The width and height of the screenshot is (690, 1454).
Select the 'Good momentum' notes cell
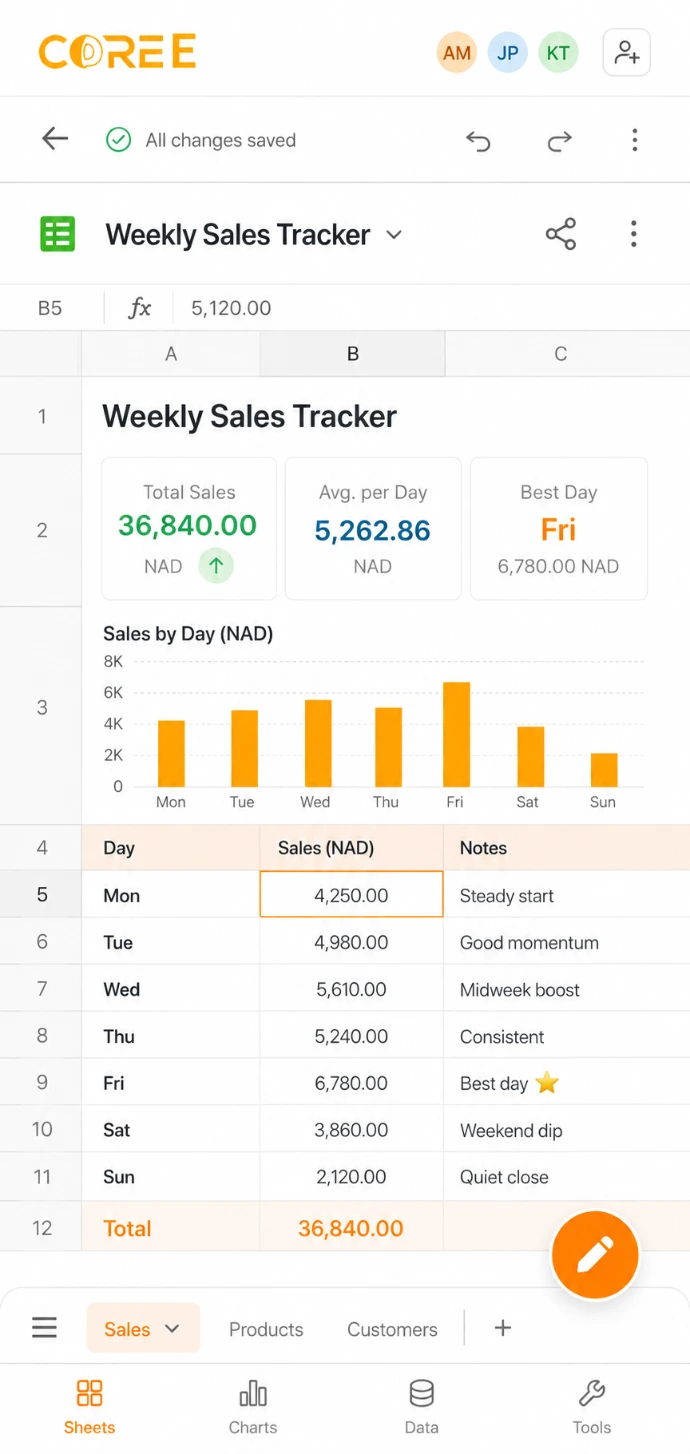click(566, 942)
